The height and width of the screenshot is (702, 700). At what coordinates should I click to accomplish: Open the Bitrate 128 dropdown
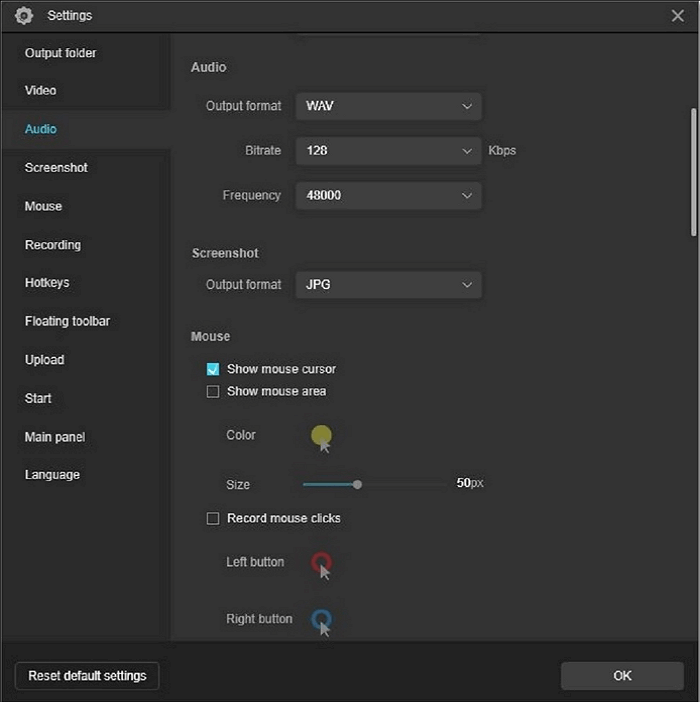coord(388,151)
